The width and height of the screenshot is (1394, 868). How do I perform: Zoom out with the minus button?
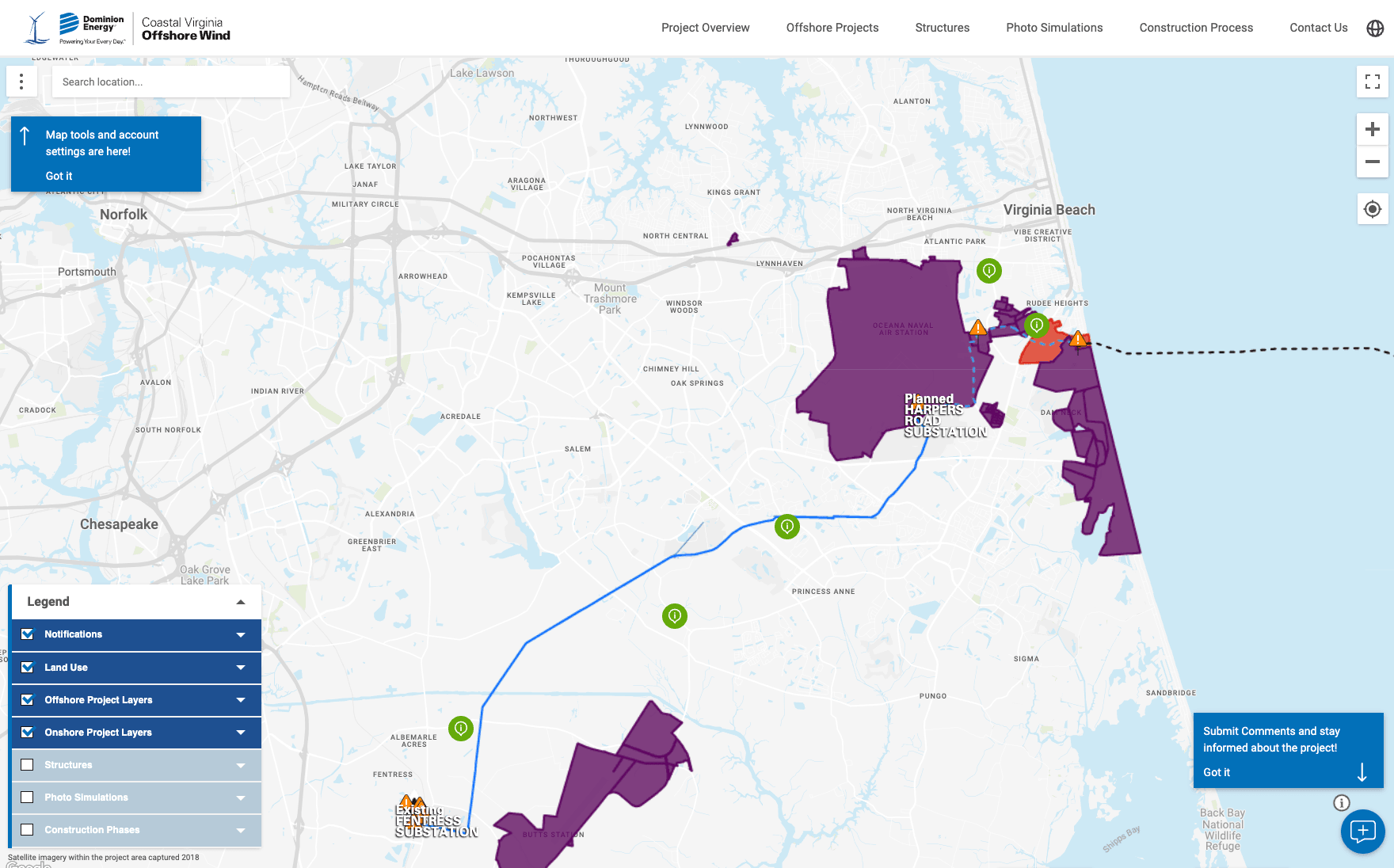(x=1373, y=162)
